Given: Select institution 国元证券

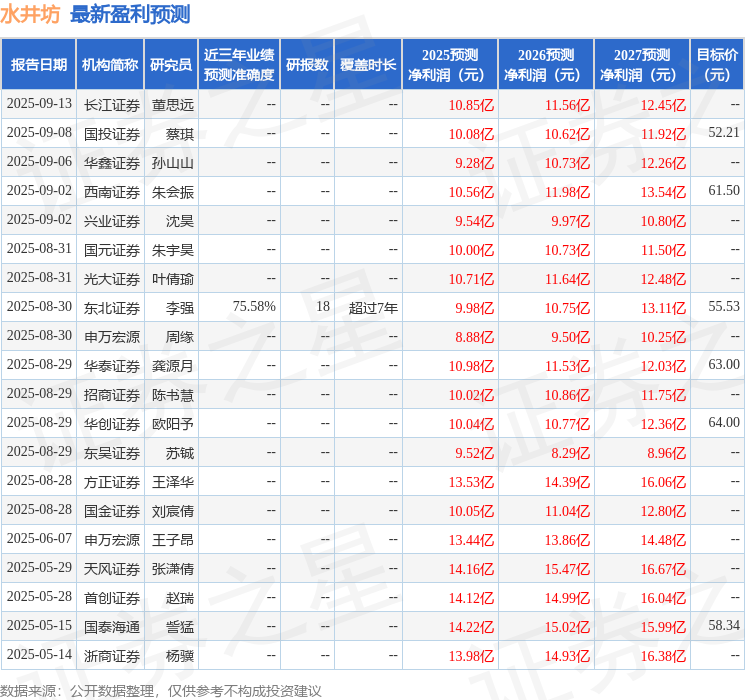Looking at the screenshot, I should tap(112, 250).
